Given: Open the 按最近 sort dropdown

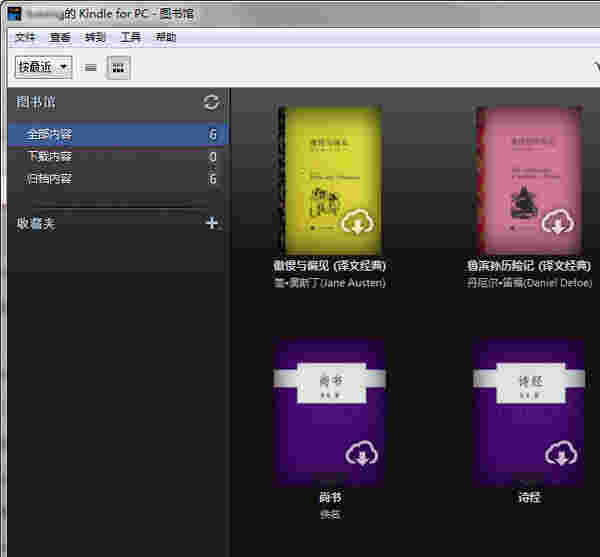Looking at the screenshot, I should [x=43, y=67].
